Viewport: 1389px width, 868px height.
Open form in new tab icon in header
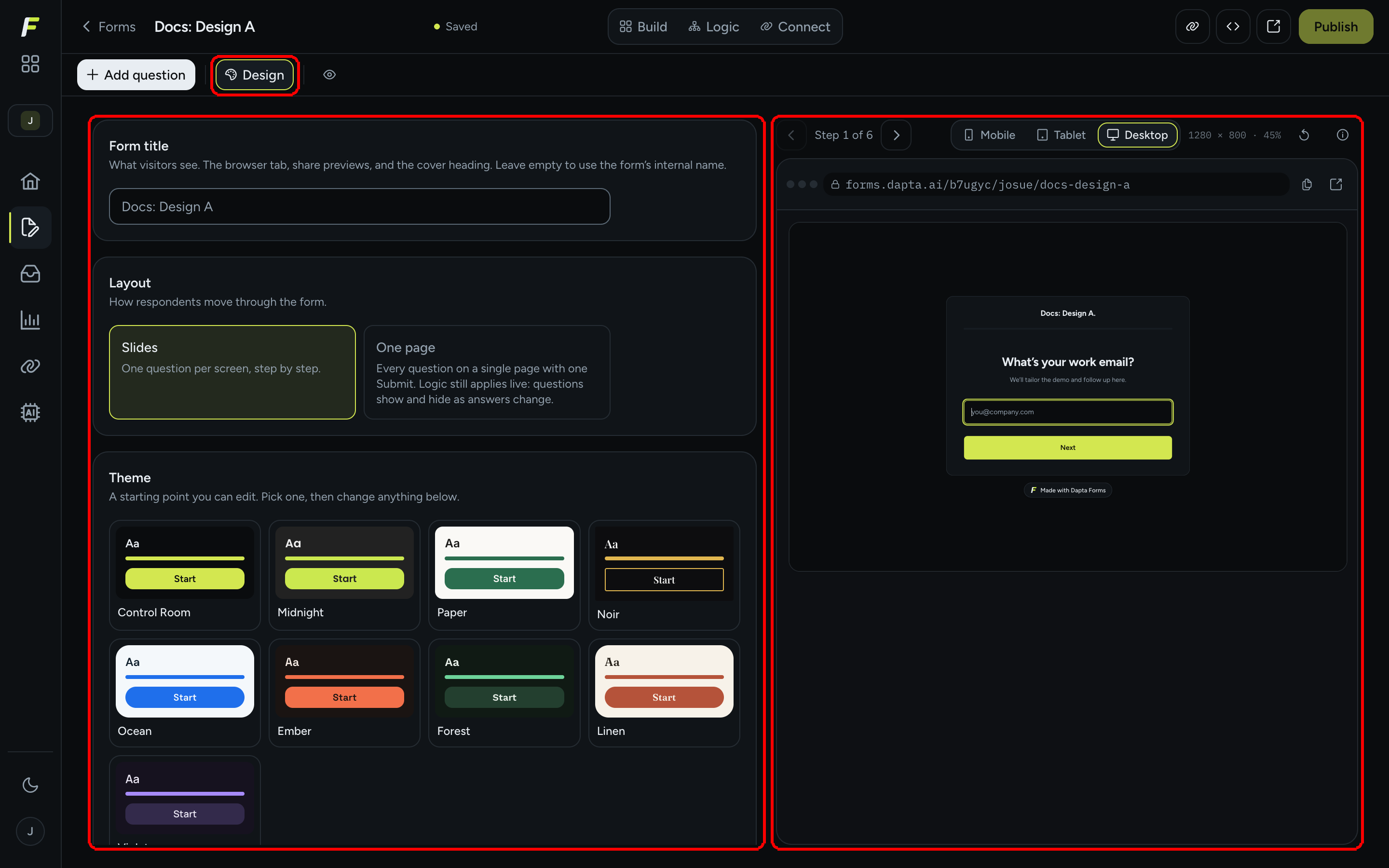pos(1273,27)
